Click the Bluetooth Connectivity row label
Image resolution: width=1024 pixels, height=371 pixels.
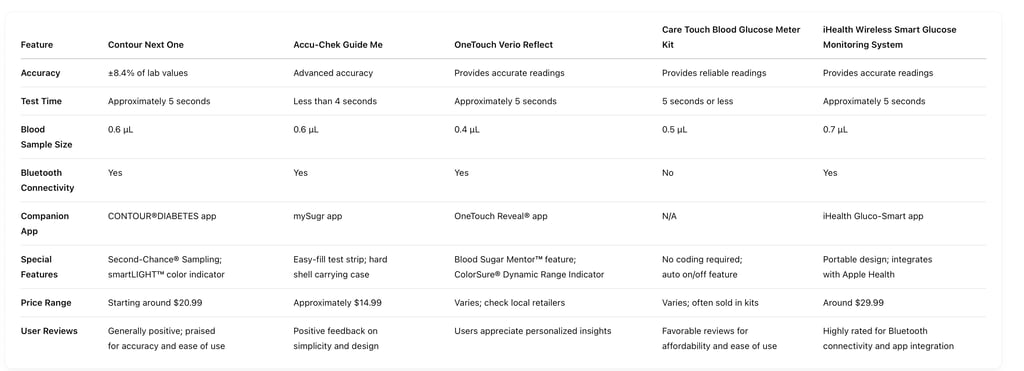(x=48, y=180)
